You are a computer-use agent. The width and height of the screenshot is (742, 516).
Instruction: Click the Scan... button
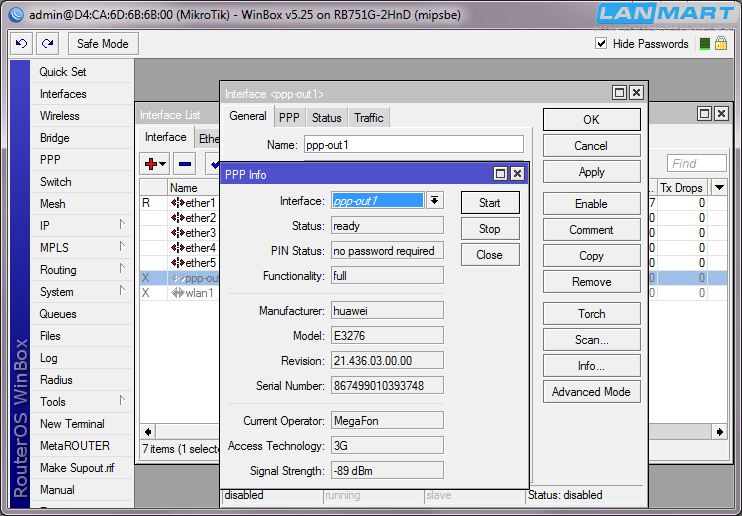592,339
